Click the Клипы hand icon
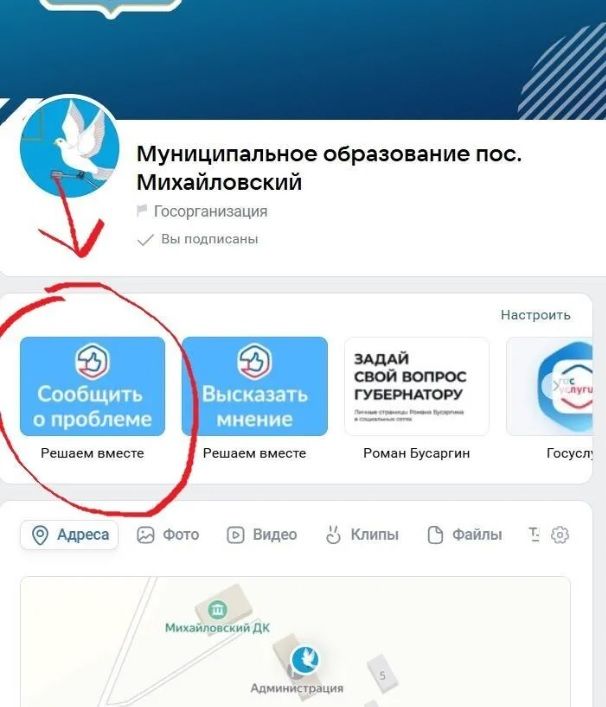 click(333, 535)
